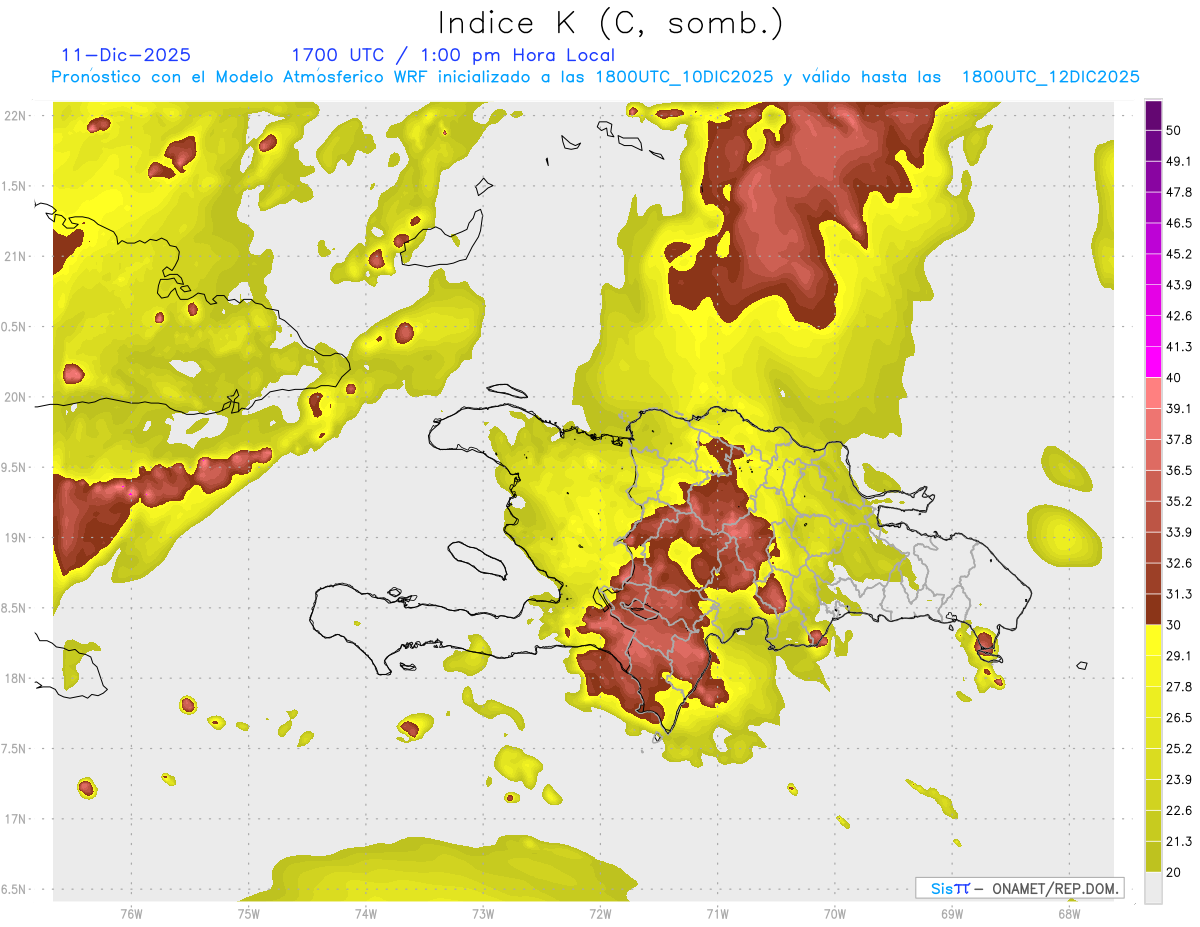Click the "SisTT - ONAMET/REP.DOM." credit box
The image size is (1200, 927).
[x=1019, y=888]
